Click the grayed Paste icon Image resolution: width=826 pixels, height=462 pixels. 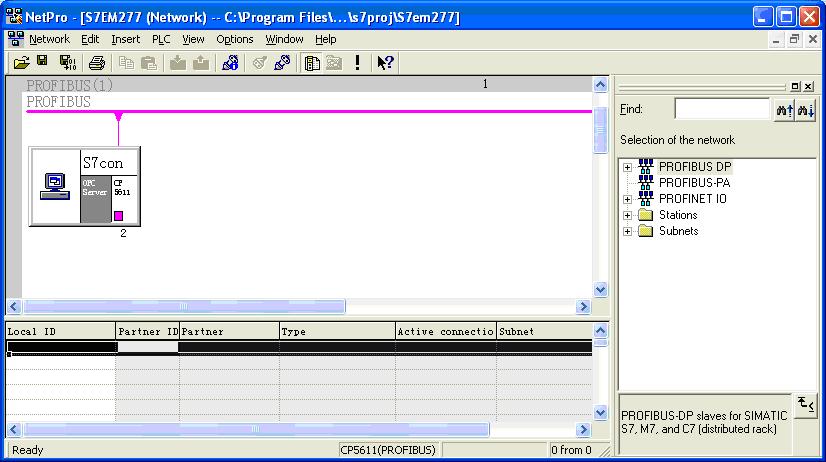149,63
